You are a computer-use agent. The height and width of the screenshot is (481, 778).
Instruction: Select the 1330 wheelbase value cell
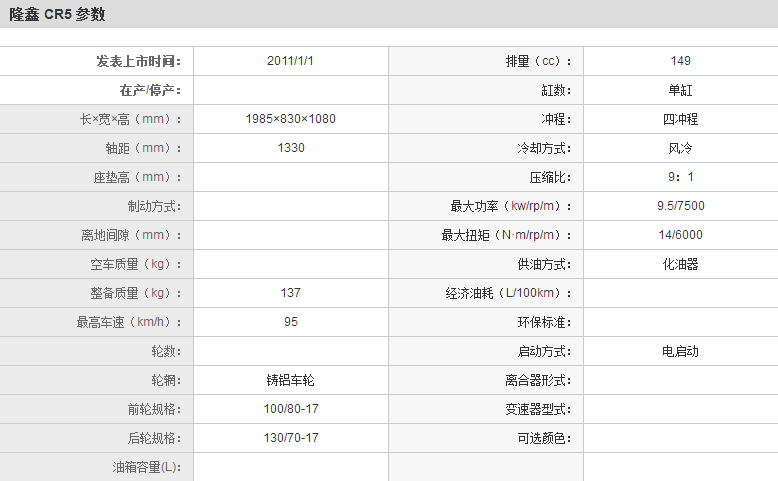click(x=290, y=148)
